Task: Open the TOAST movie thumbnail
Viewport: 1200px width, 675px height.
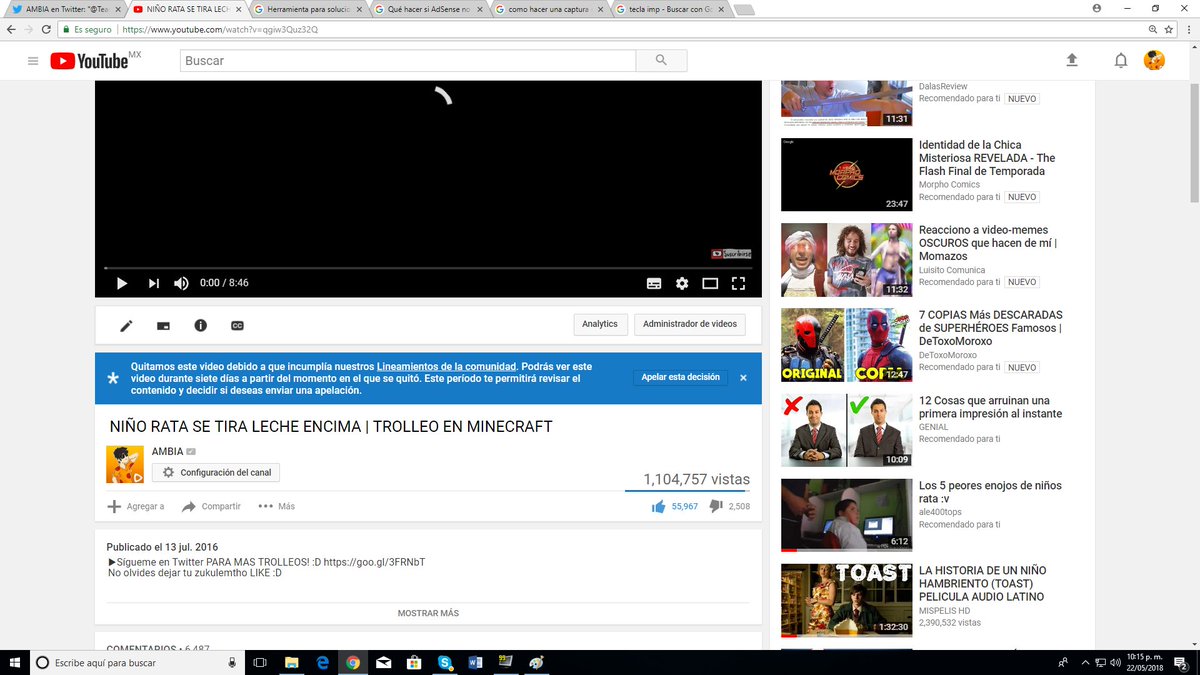Action: (846, 600)
